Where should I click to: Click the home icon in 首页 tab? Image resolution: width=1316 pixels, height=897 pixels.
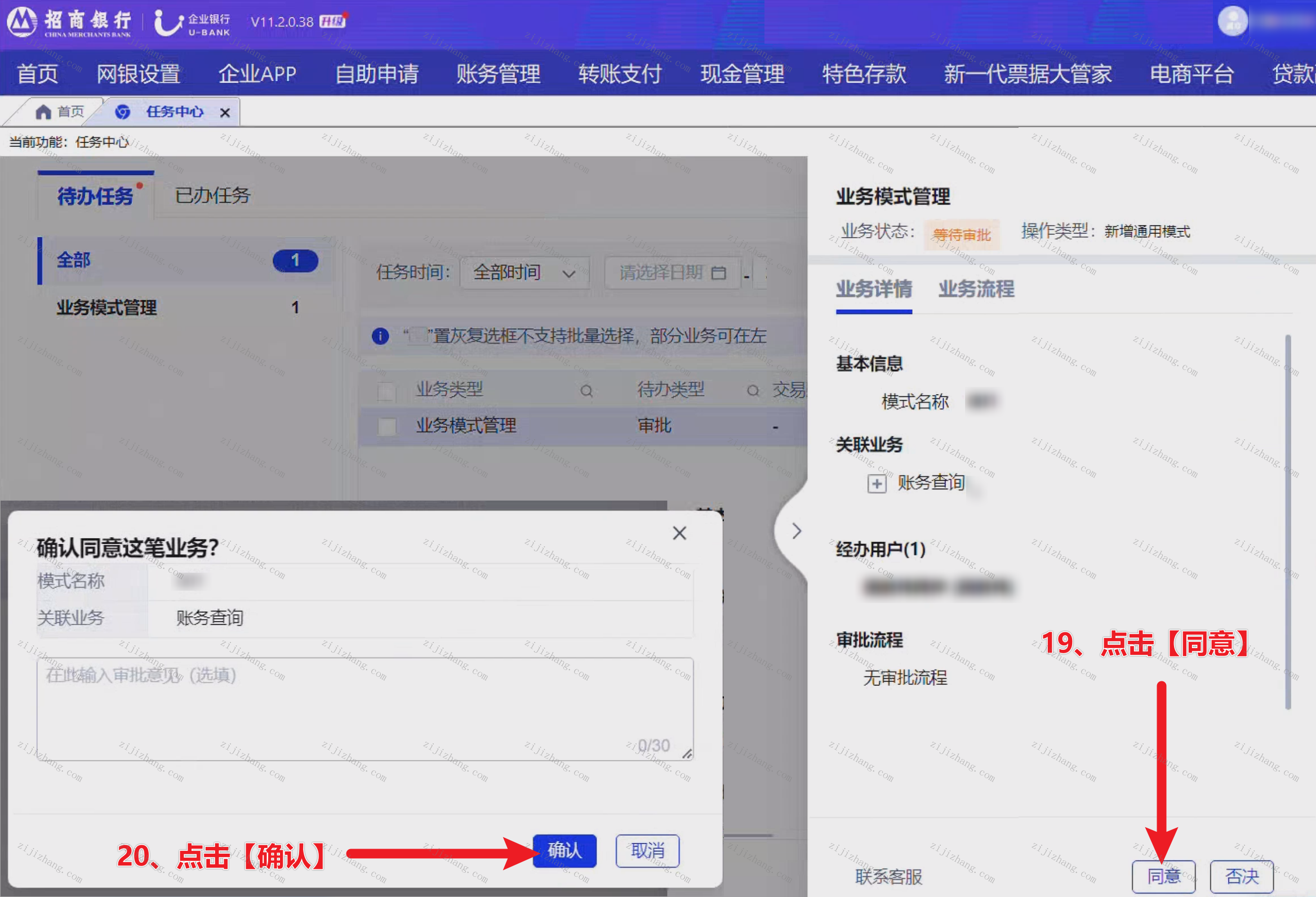pyautogui.click(x=43, y=112)
